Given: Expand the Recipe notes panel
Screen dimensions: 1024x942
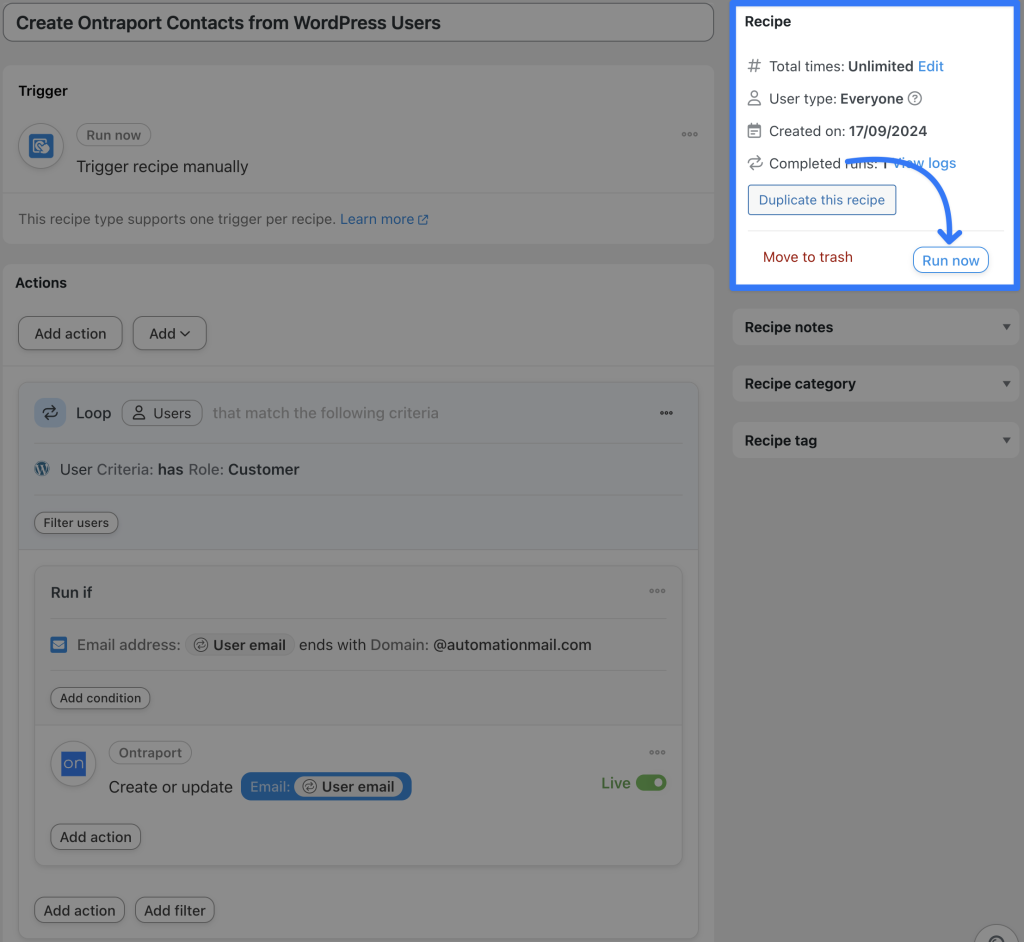Looking at the screenshot, I should 875,327.
